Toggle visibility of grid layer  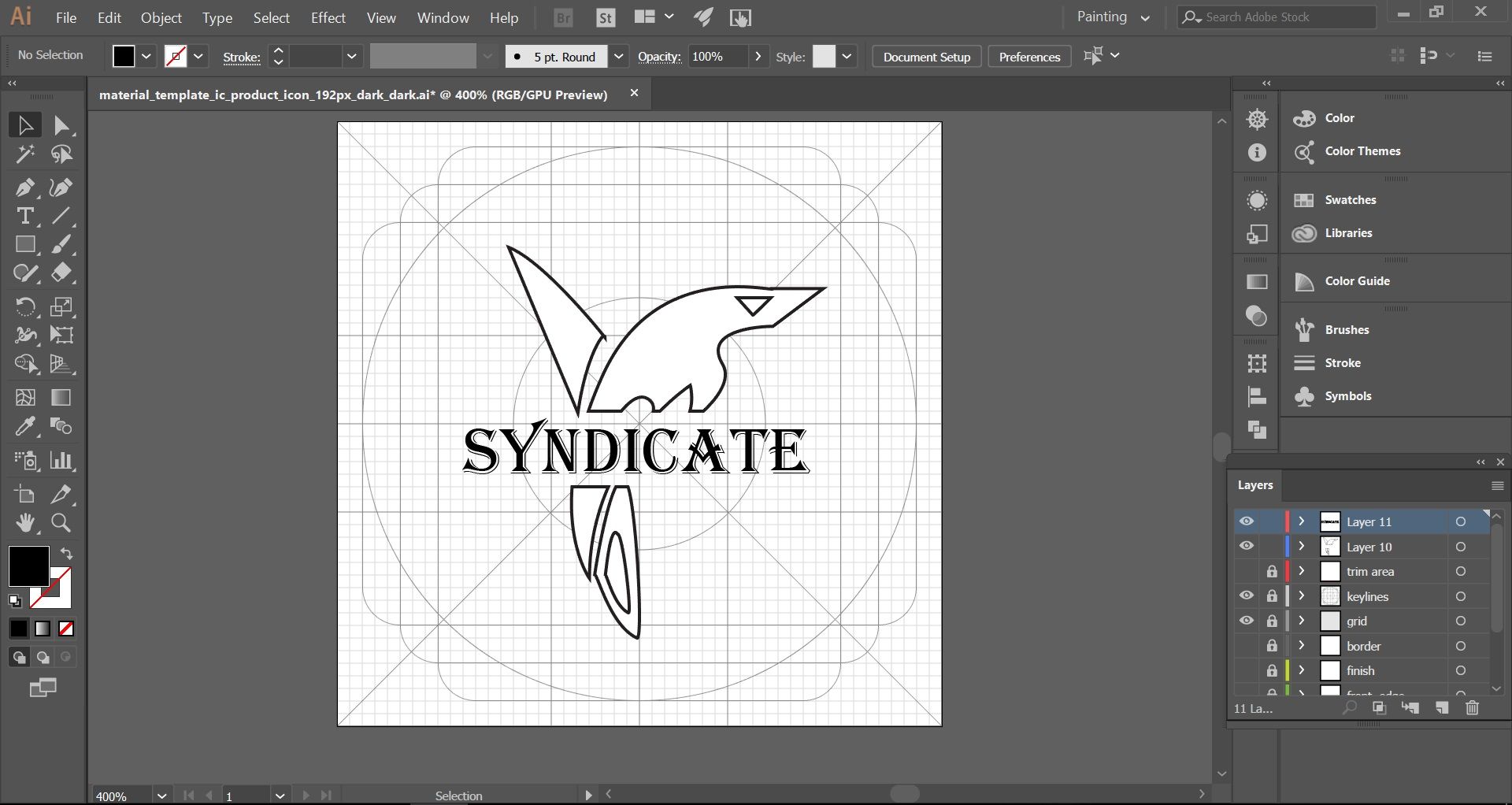pyautogui.click(x=1247, y=621)
